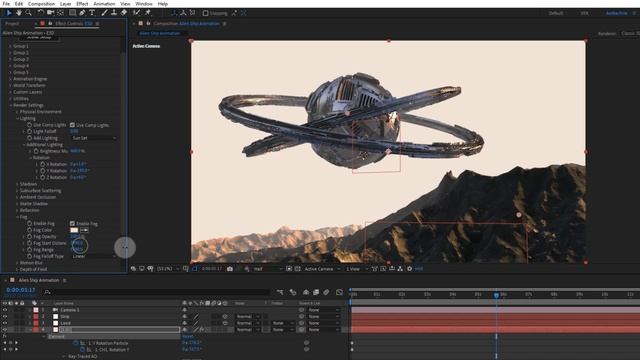Open the Layer menu
Viewport: 640px width, 360px height.
pos(65,4)
